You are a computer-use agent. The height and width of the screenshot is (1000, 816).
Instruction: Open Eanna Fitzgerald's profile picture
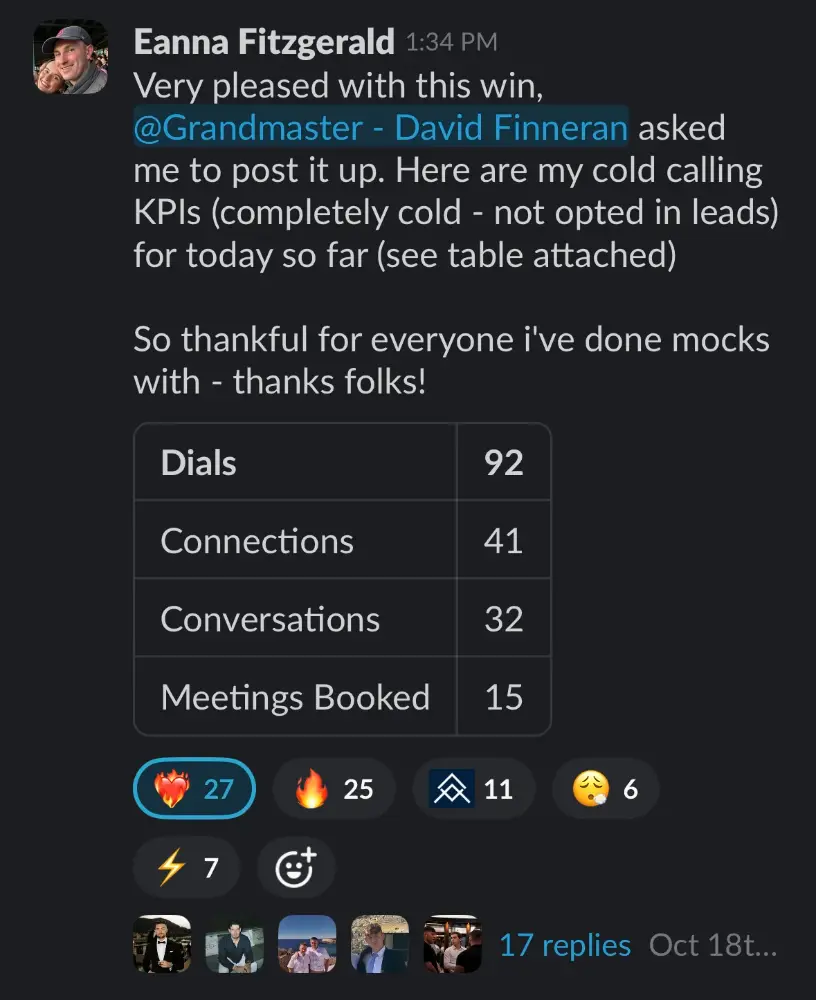point(70,58)
